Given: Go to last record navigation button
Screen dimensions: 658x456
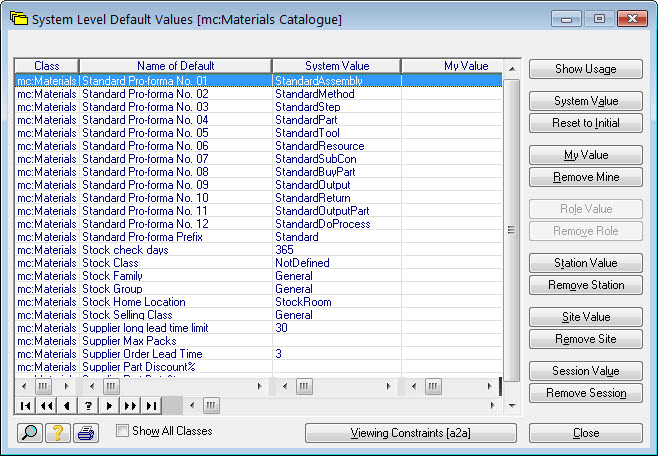Looking at the screenshot, I should pos(150,405).
